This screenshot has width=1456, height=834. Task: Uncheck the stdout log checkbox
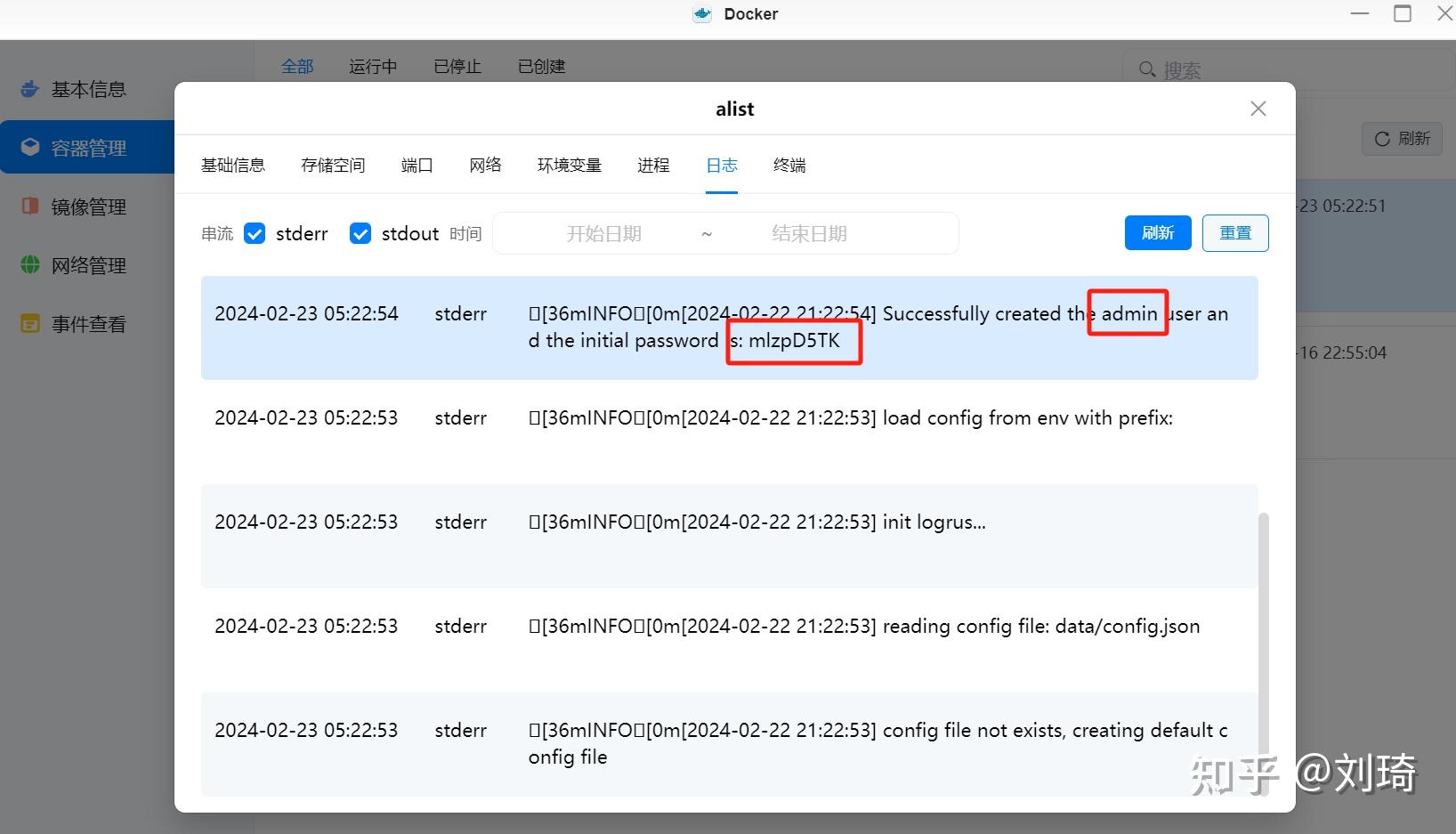[360, 233]
